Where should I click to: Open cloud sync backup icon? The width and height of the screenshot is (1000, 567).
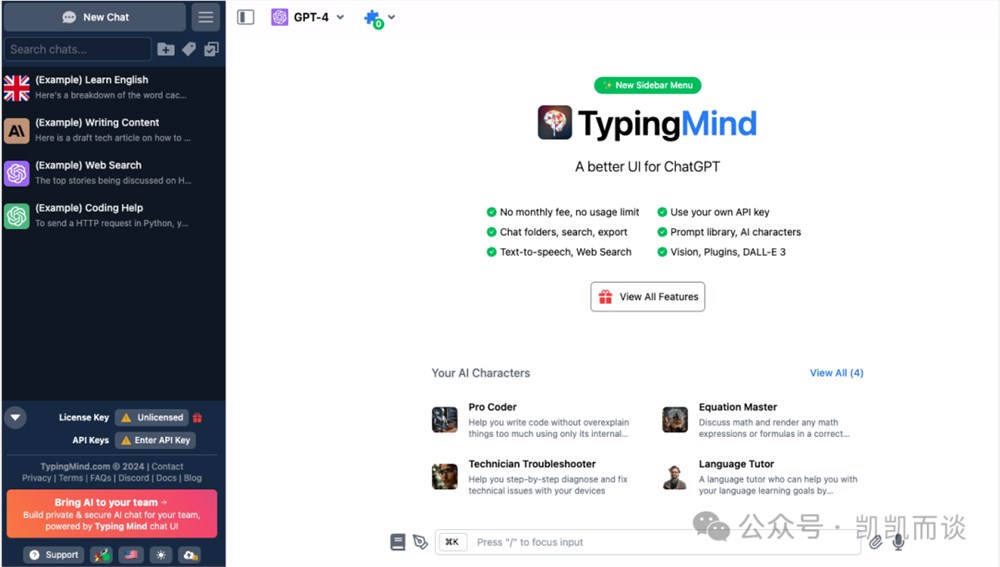coord(190,555)
